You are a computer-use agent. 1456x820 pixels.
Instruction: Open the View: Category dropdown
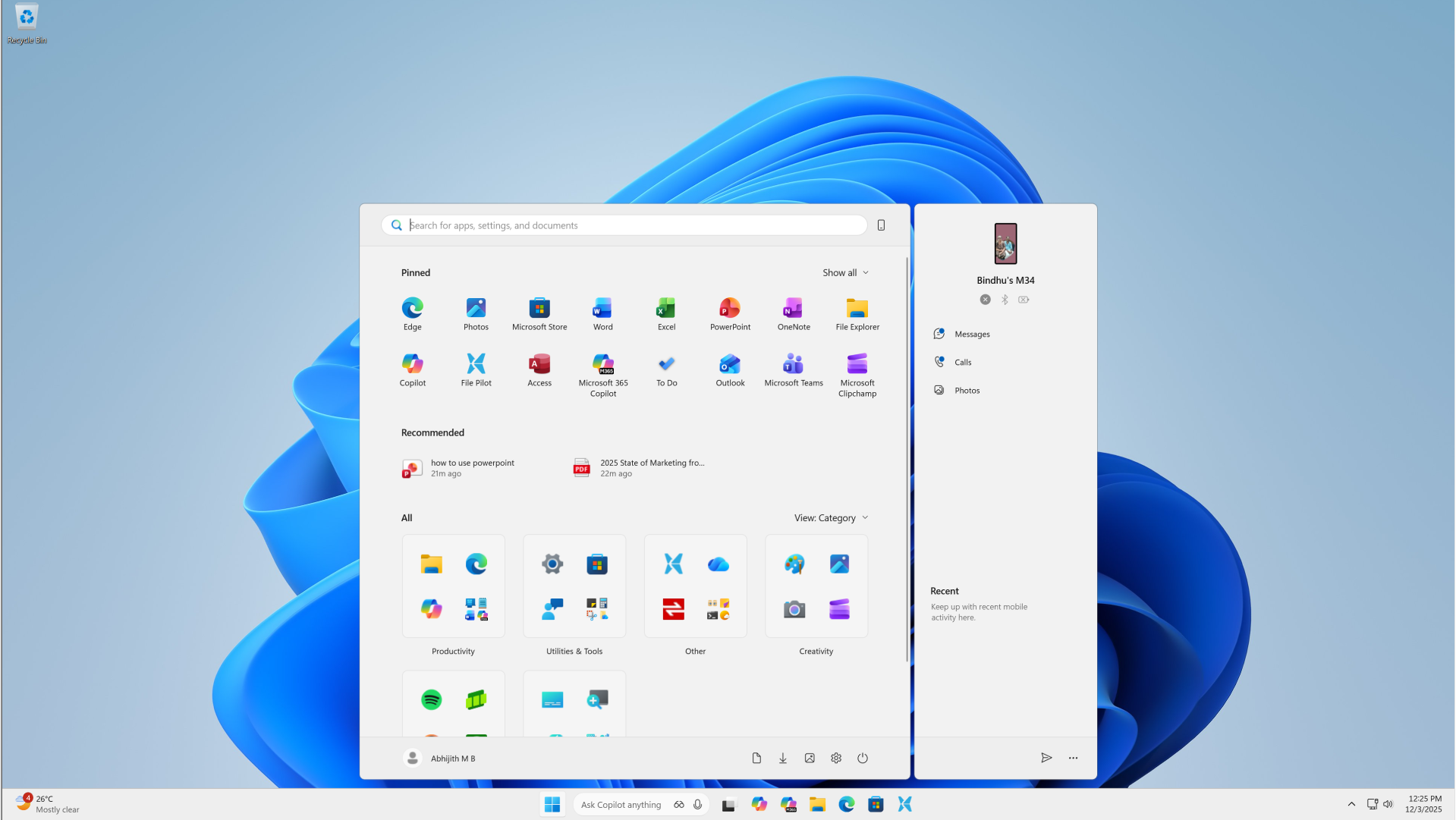click(831, 517)
